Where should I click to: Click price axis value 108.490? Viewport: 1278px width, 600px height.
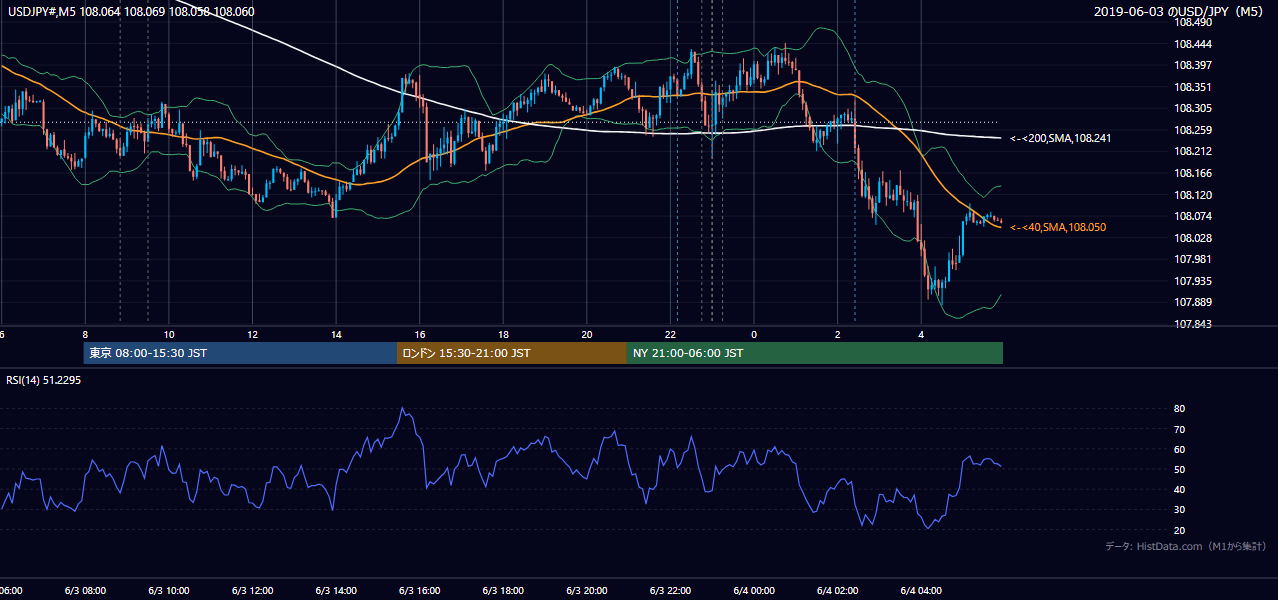coord(1193,21)
